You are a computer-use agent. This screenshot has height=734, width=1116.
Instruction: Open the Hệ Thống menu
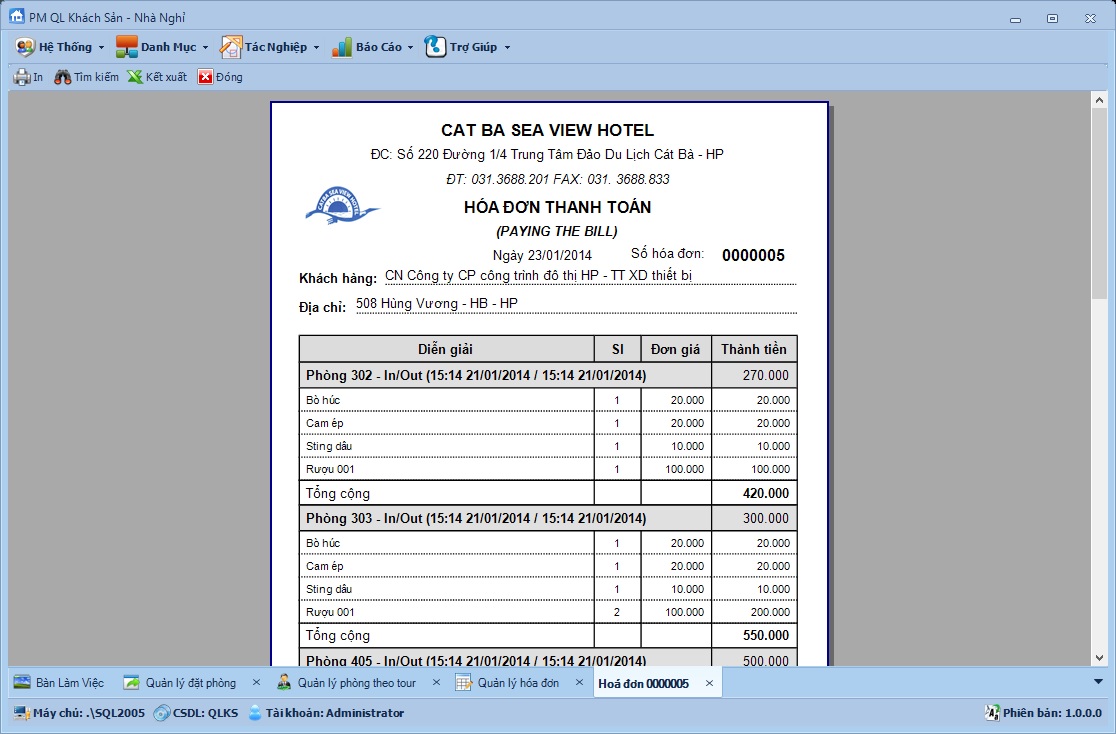pos(60,47)
